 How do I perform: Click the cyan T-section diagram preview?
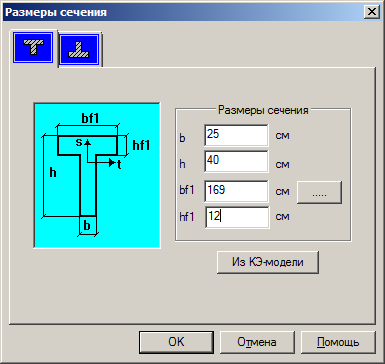97,175
